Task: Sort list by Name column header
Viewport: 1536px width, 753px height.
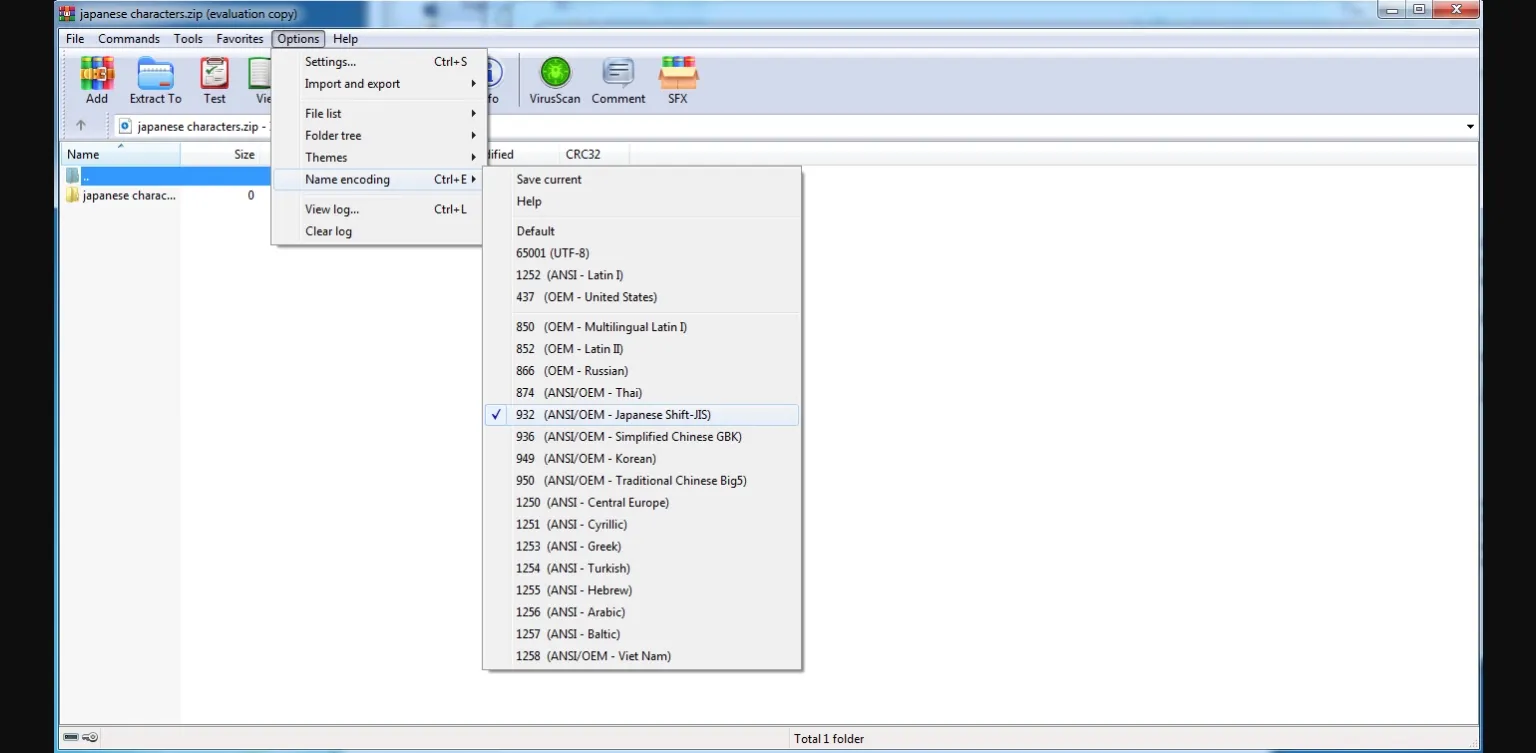Action: tap(83, 155)
